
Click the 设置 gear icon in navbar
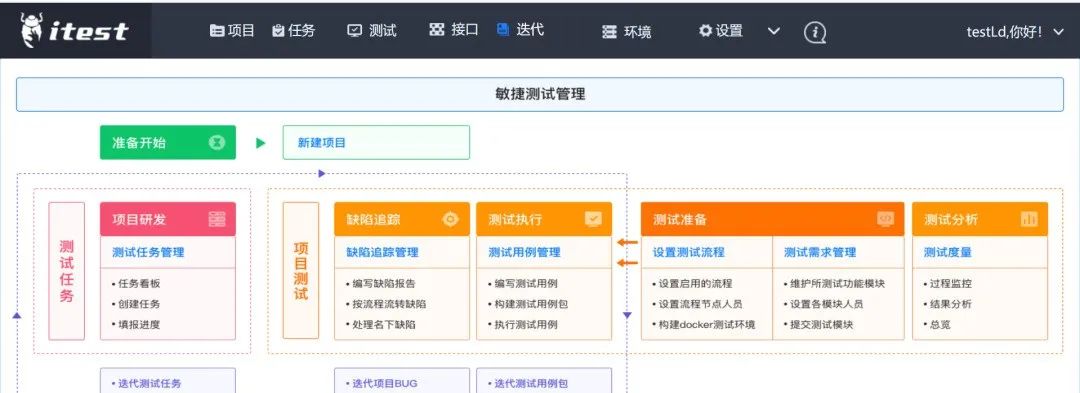pos(705,30)
